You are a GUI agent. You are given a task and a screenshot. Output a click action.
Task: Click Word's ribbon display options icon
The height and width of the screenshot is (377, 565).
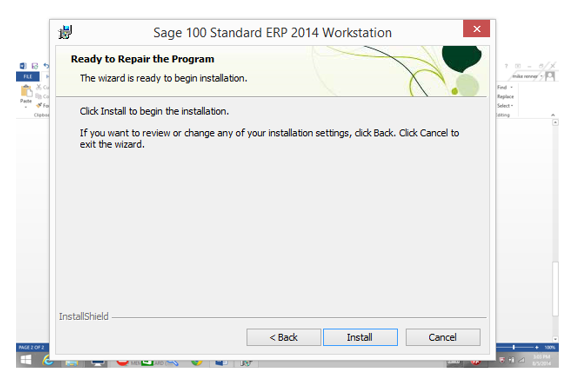518,66
